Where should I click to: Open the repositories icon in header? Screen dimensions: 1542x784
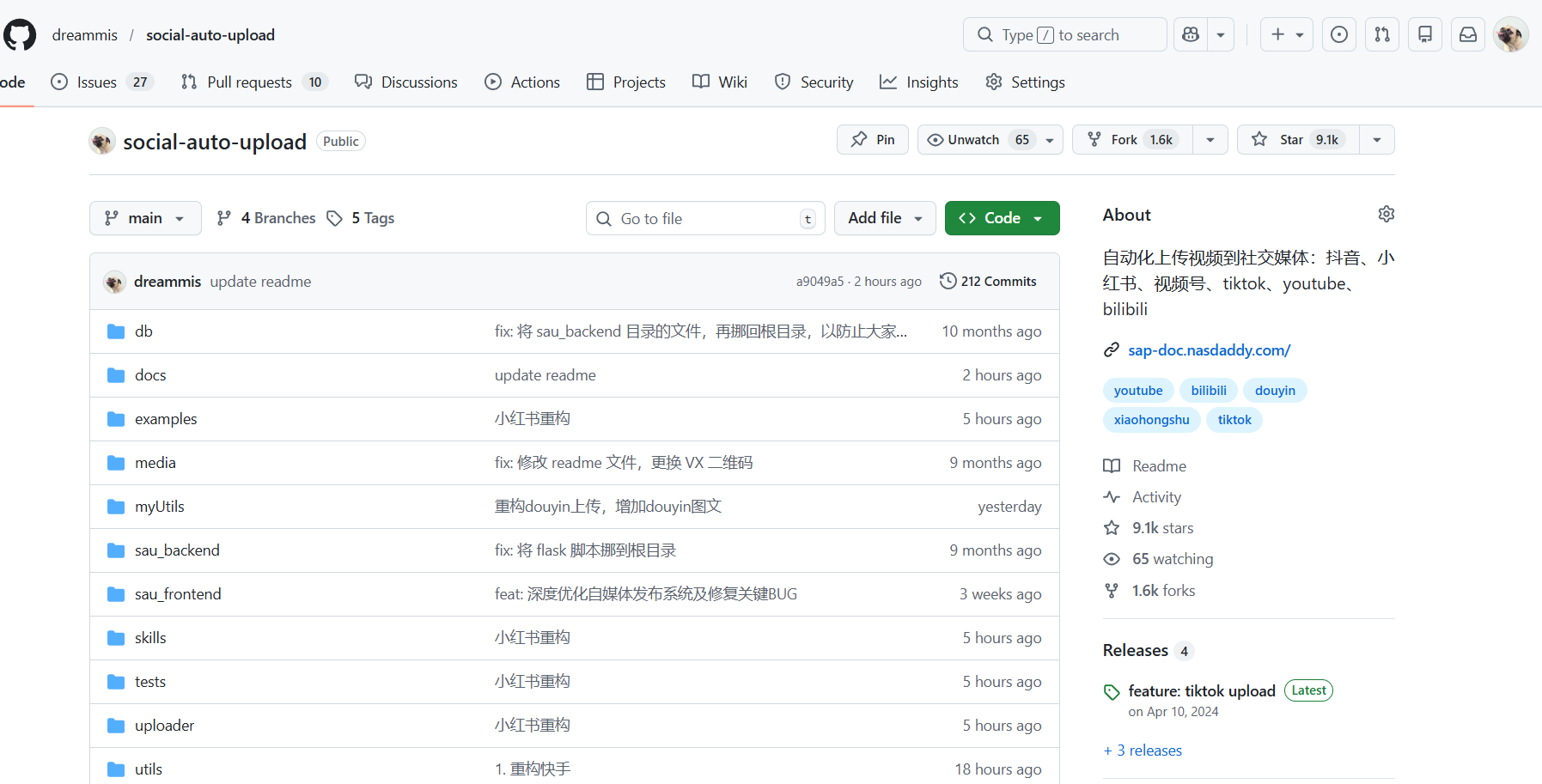(x=1424, y=34)
